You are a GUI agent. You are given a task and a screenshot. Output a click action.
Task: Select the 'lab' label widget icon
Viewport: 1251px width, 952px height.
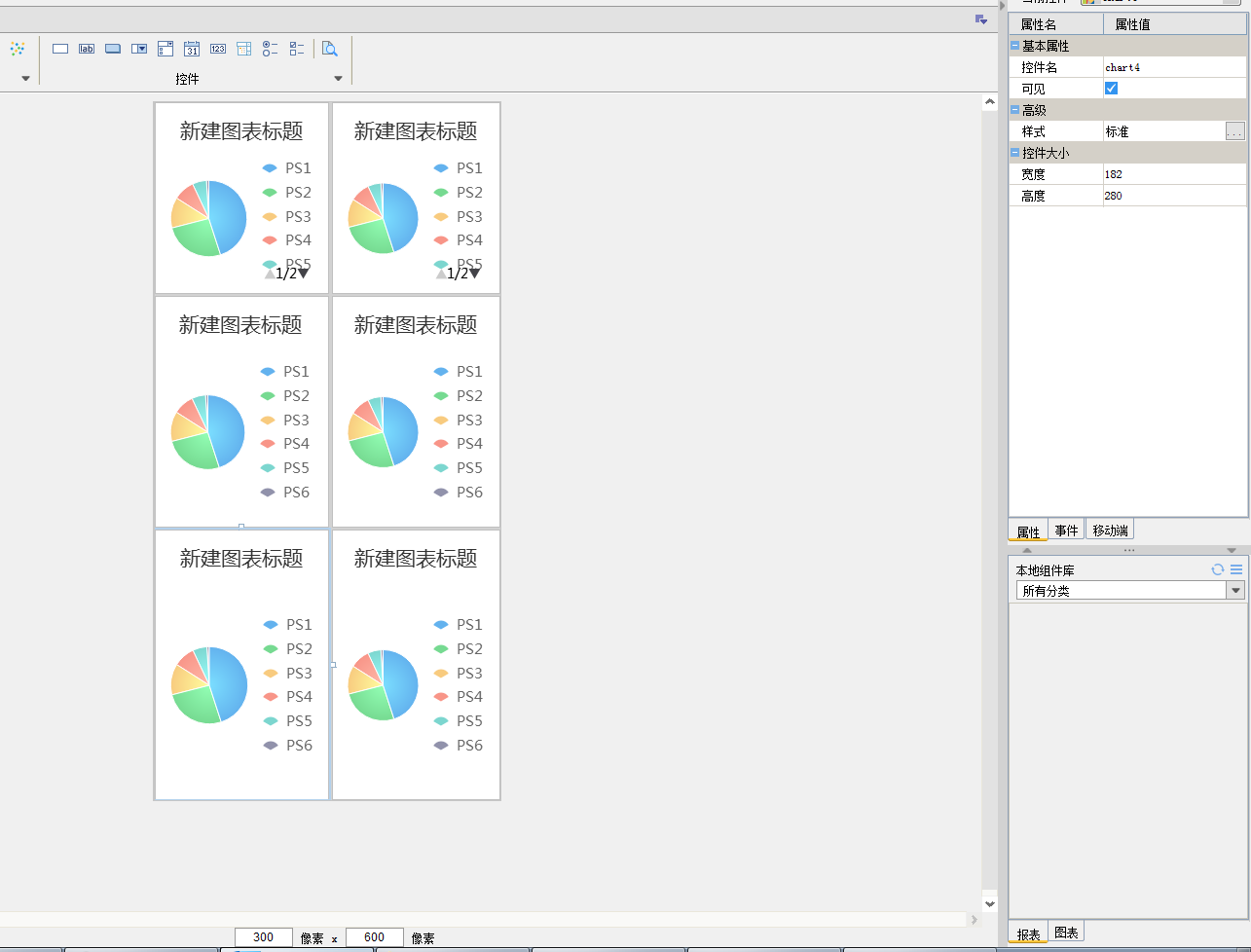point(87,49)
